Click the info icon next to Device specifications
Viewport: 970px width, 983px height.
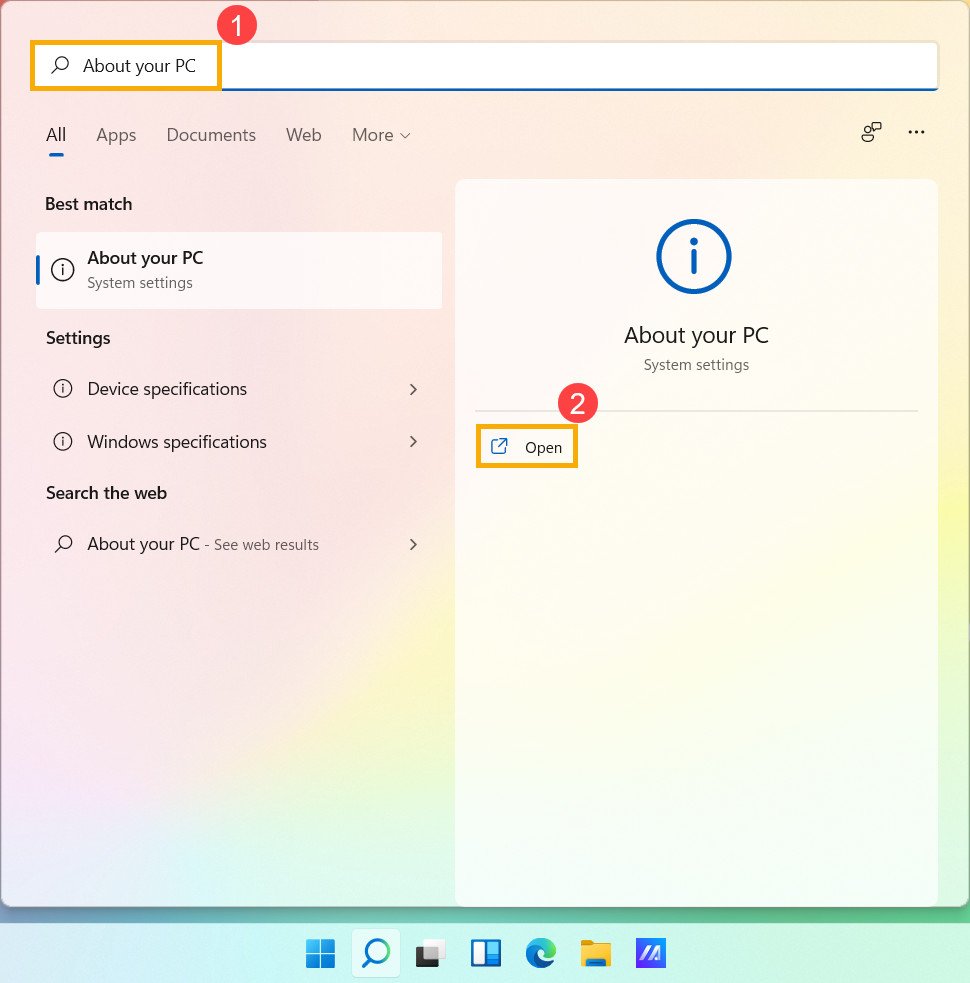tap(63, 389)
